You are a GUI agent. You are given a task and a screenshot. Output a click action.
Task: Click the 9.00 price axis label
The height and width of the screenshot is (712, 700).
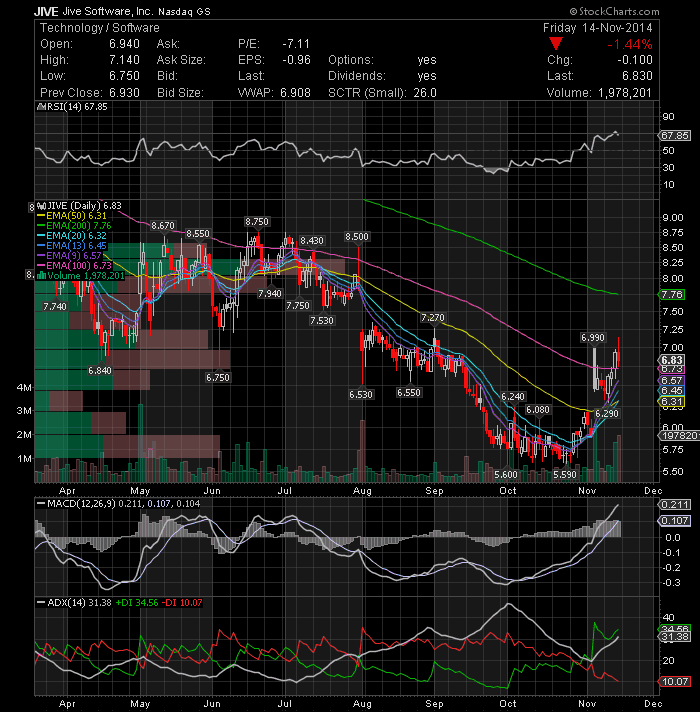pos(672,218)
